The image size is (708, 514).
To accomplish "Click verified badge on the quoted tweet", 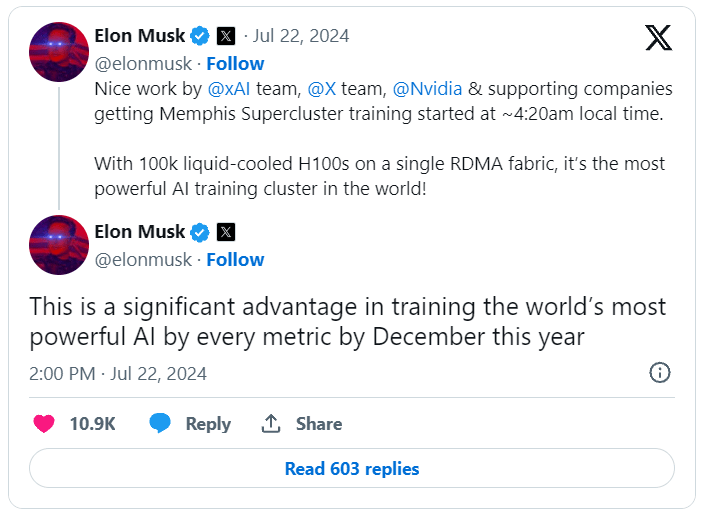I will [x=200, y=36].
